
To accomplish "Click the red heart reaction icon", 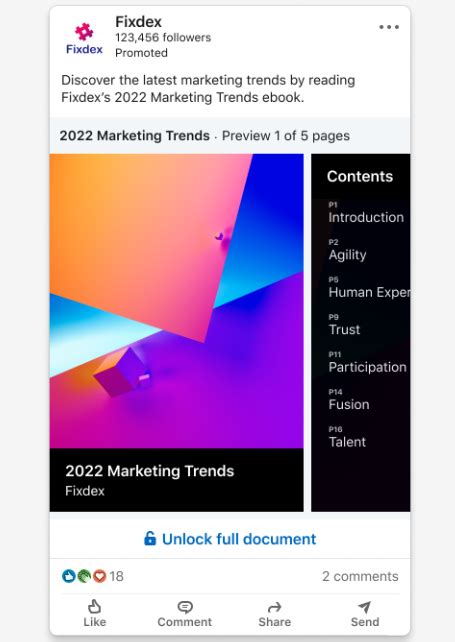I will [x=99, y=576].
